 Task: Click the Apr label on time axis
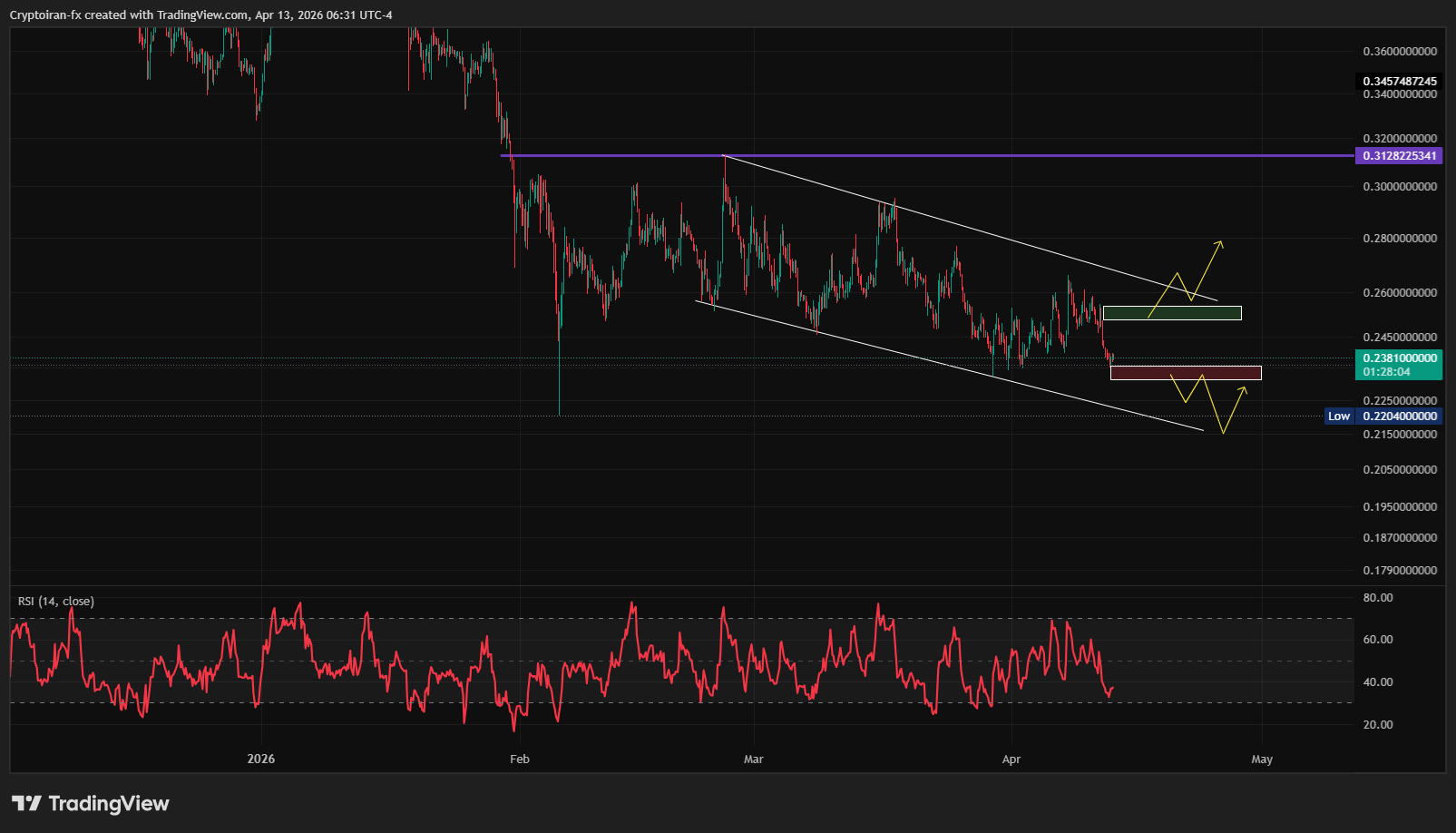[1011, 759]
